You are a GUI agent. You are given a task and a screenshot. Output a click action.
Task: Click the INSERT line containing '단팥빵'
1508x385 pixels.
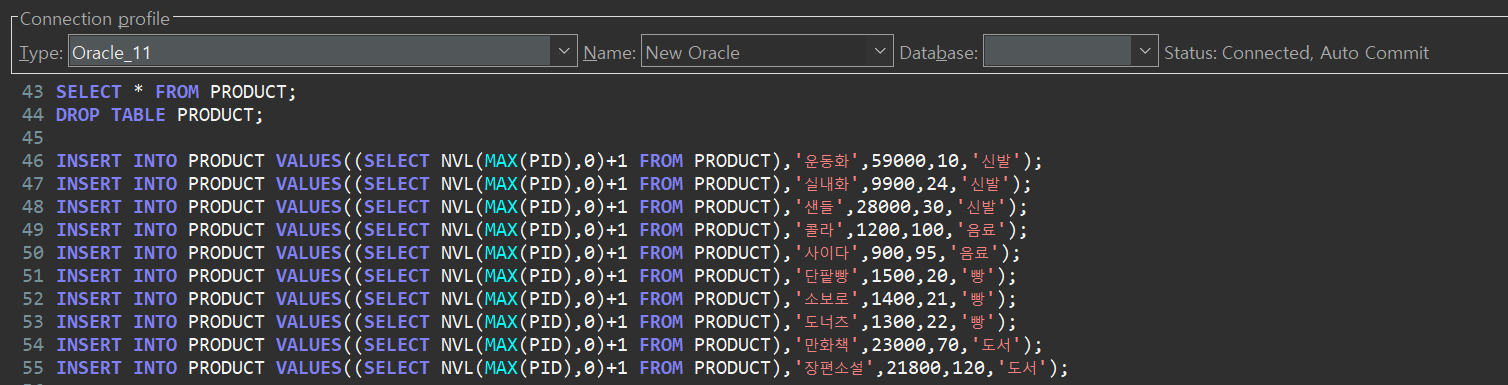[536, 276]
